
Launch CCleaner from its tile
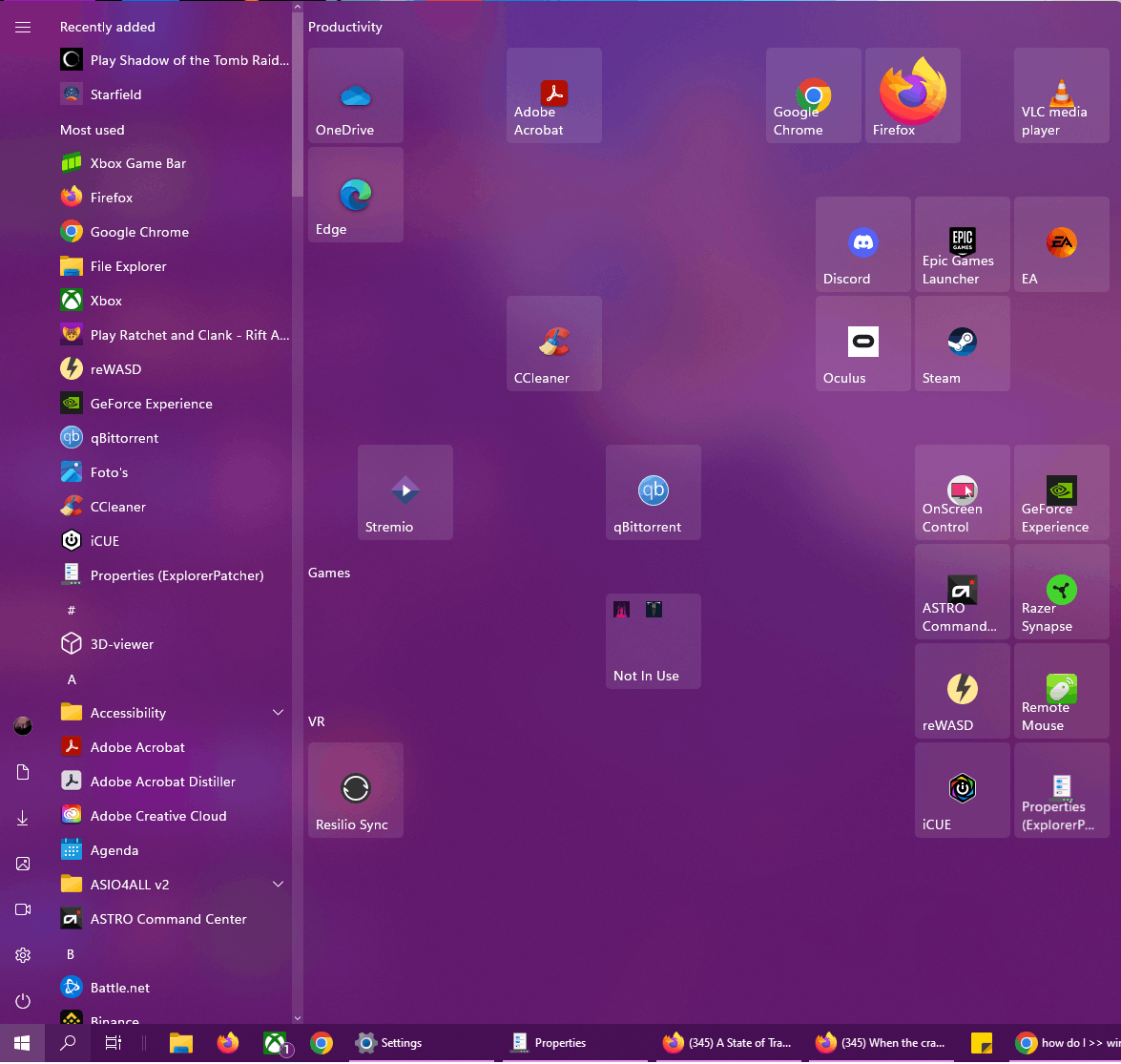point(553,344)
